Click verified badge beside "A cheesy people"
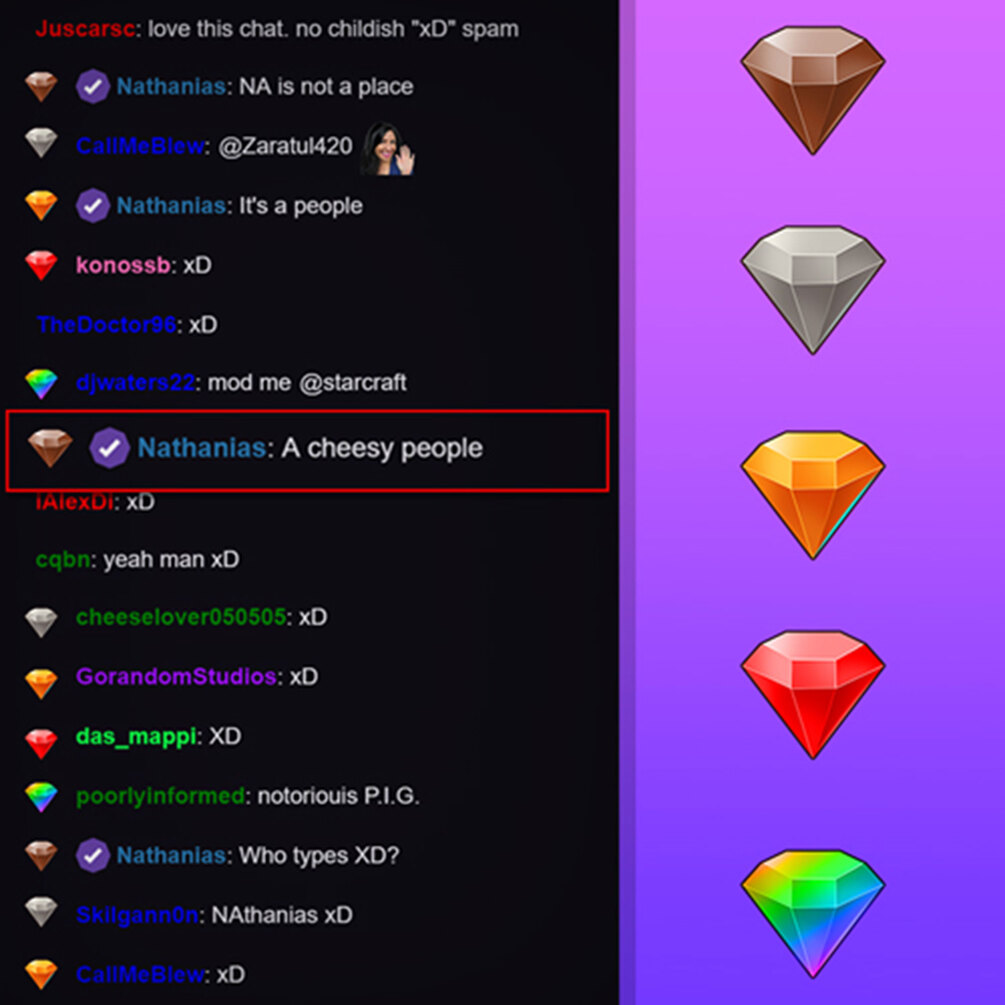Viewport: 1005px width, 1005px height. pos(109,447)
